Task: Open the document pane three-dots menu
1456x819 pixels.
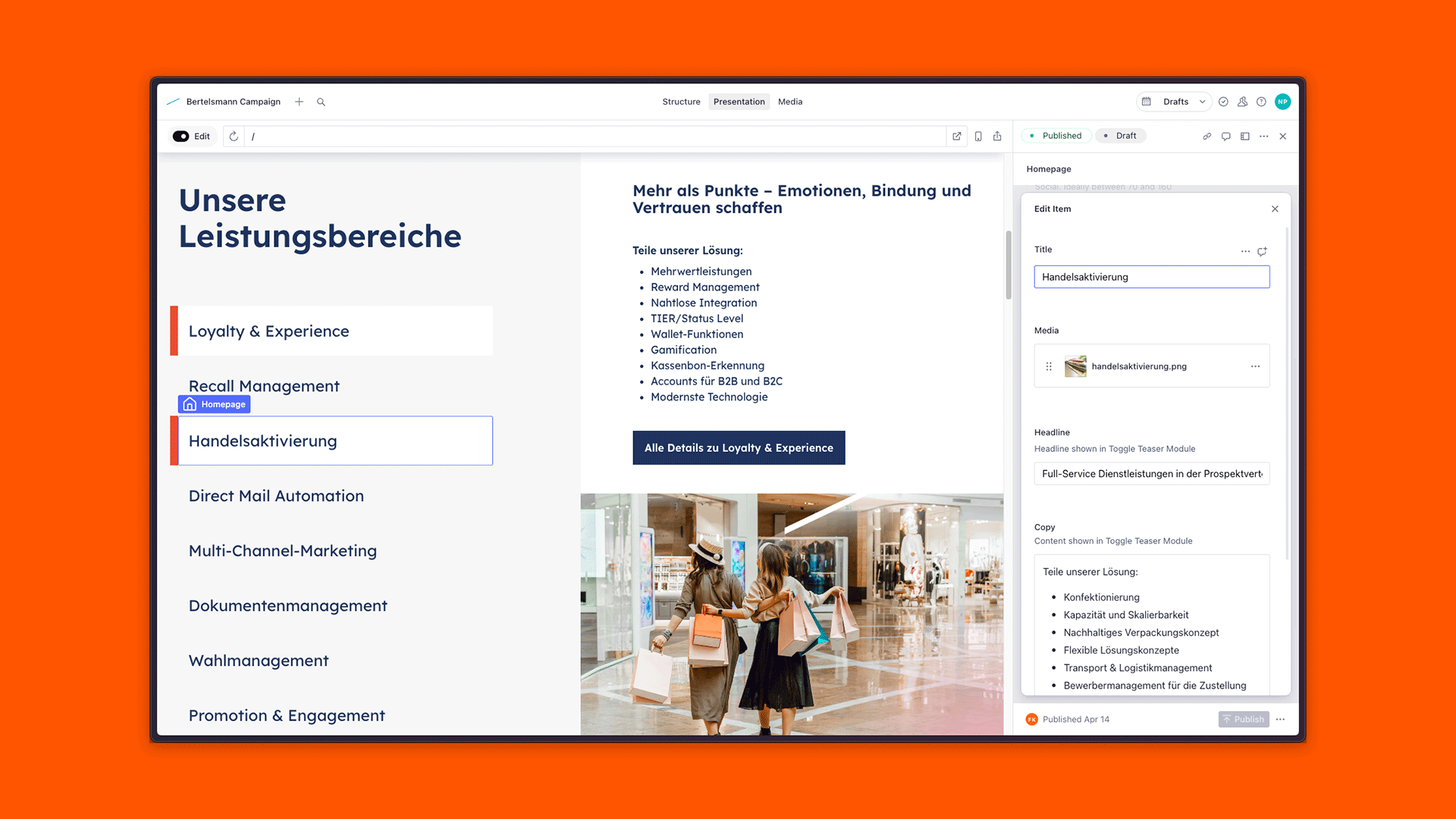Action: [x=1263, y=136]
